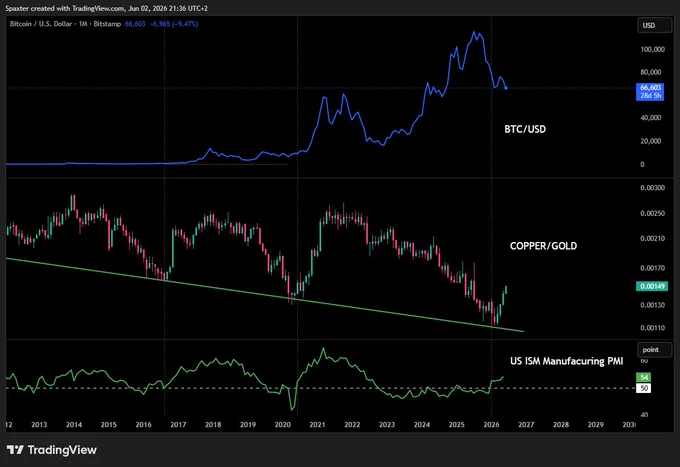Click the 40 label on PMI axis
This screenshot has height=467, width=680.
tap(644, 415)
